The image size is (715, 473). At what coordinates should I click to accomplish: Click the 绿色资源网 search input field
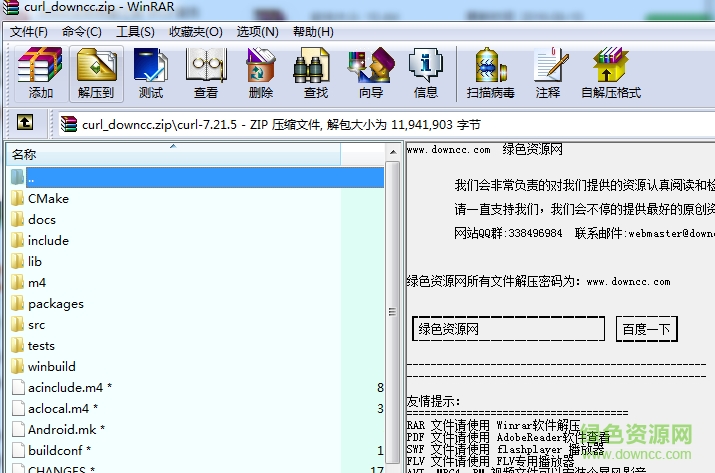coord(508,329)
